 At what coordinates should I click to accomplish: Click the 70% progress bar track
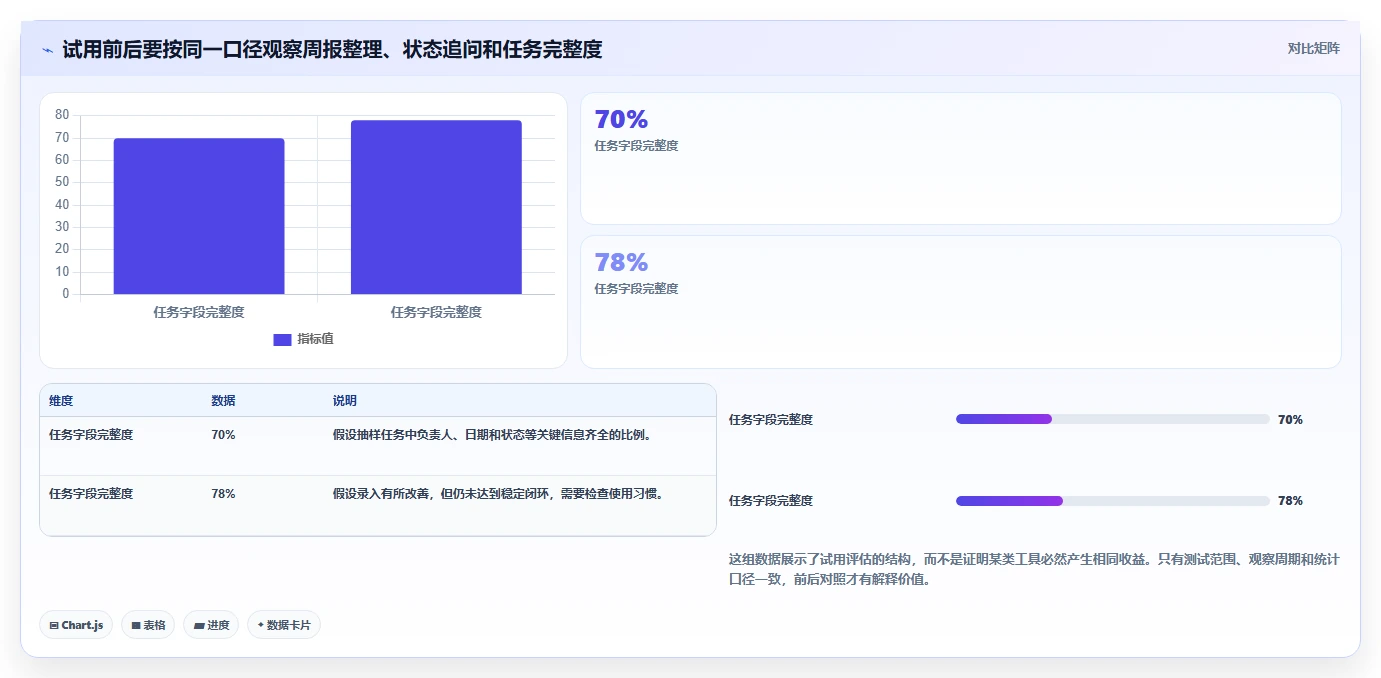click(x=1112, y=419)
